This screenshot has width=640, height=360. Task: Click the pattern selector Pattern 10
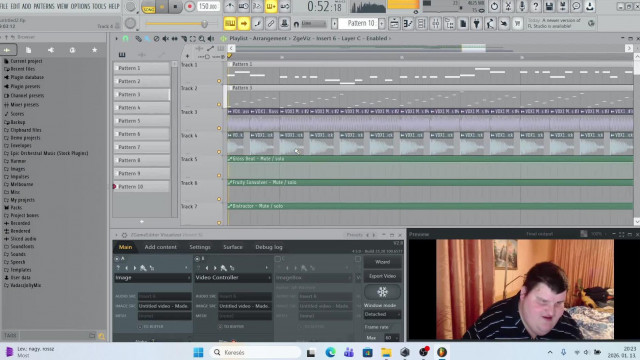point(359,24)
